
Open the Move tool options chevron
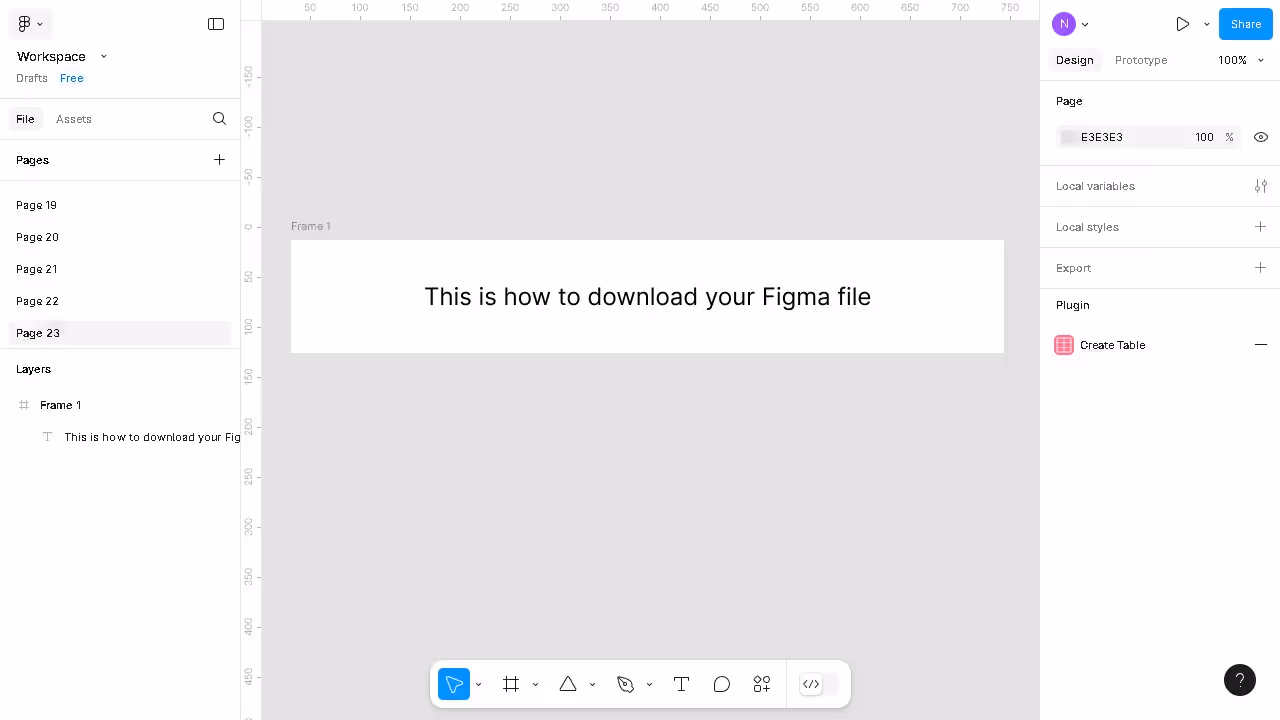click(479, 685)
